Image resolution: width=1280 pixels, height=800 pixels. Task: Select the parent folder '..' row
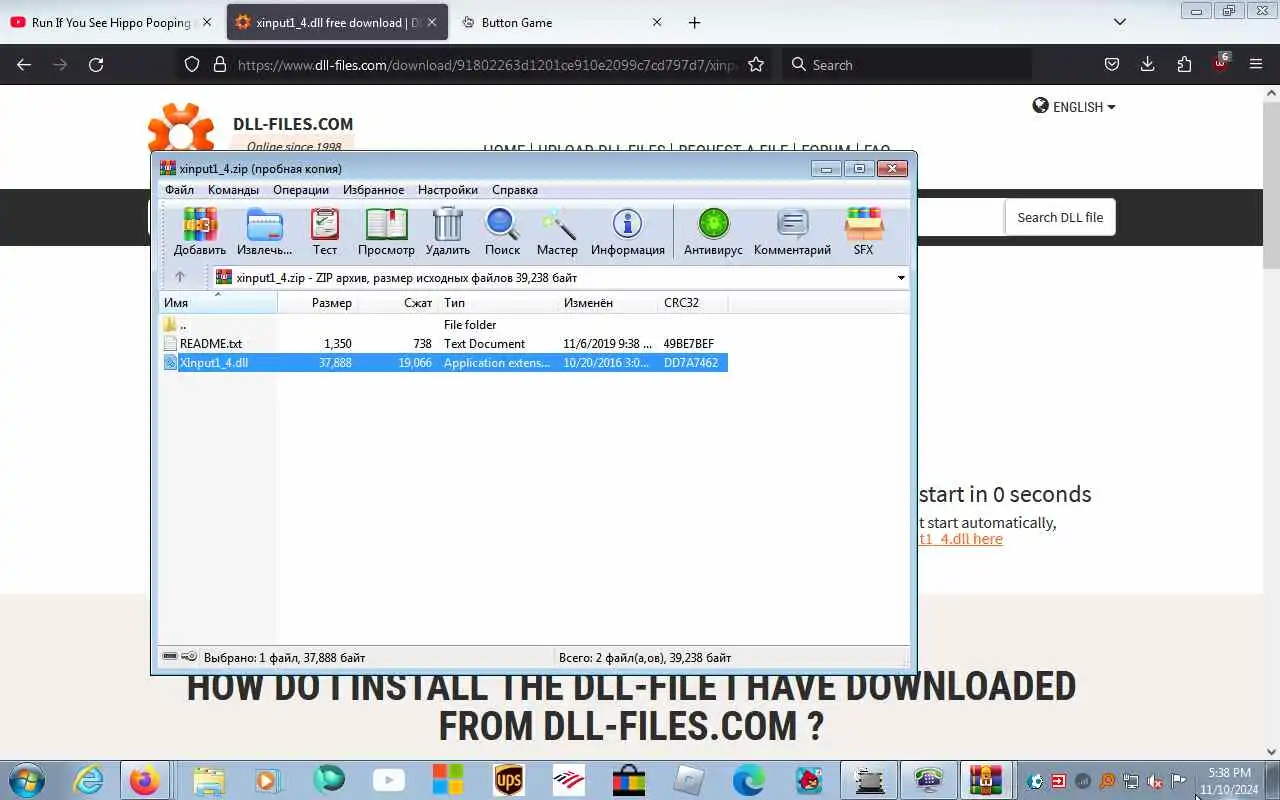click(x=444, y=324)
